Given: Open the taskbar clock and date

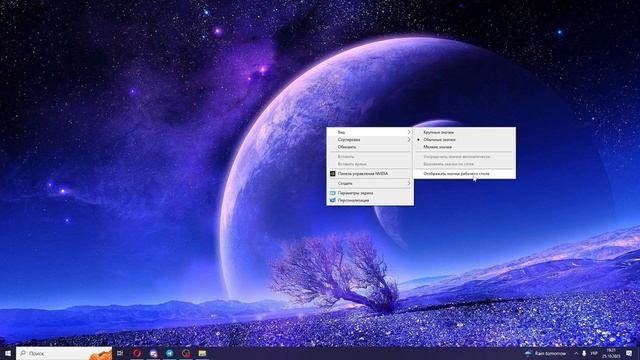Looking at the screenshot, I should coord(611,353).
